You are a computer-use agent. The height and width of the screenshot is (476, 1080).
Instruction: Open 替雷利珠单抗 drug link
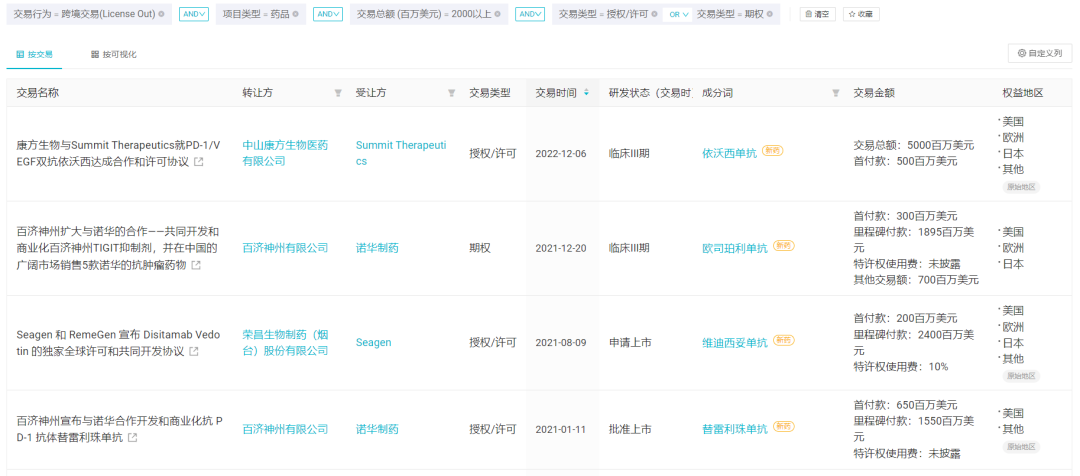click(735, 429)
